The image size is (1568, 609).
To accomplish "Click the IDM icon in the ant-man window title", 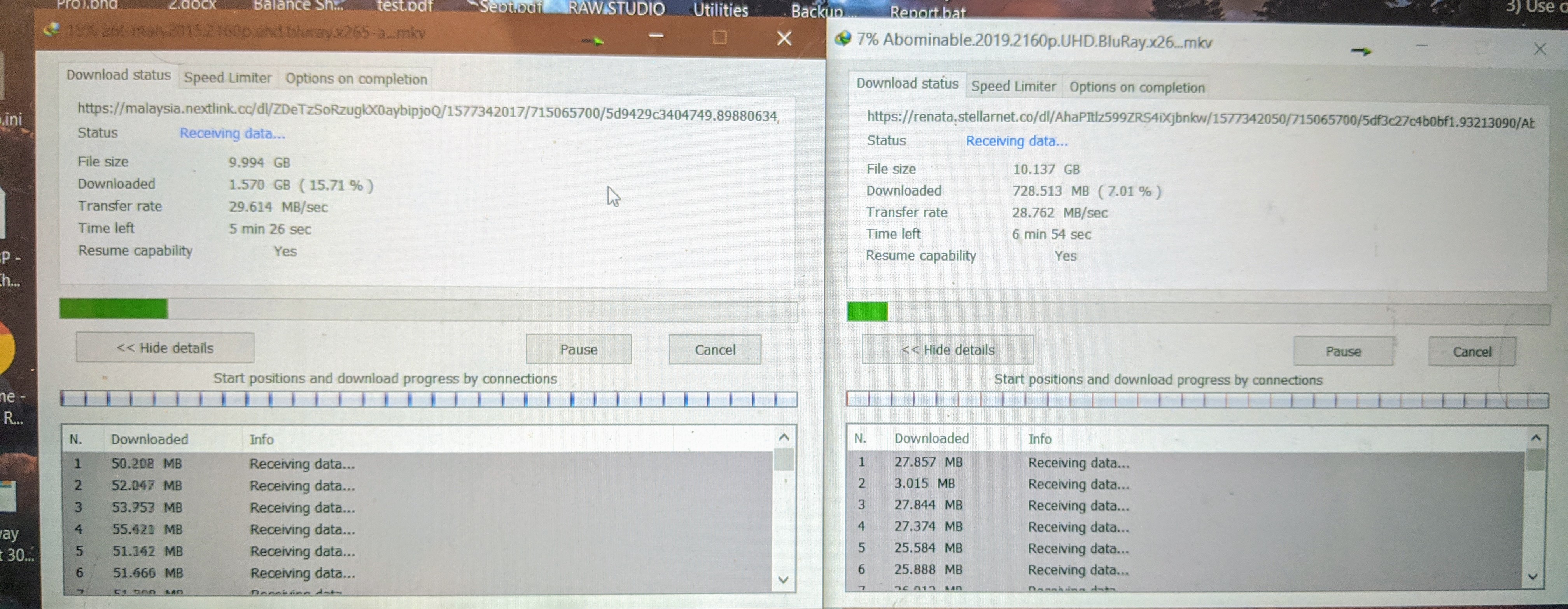I will point(53,30).
